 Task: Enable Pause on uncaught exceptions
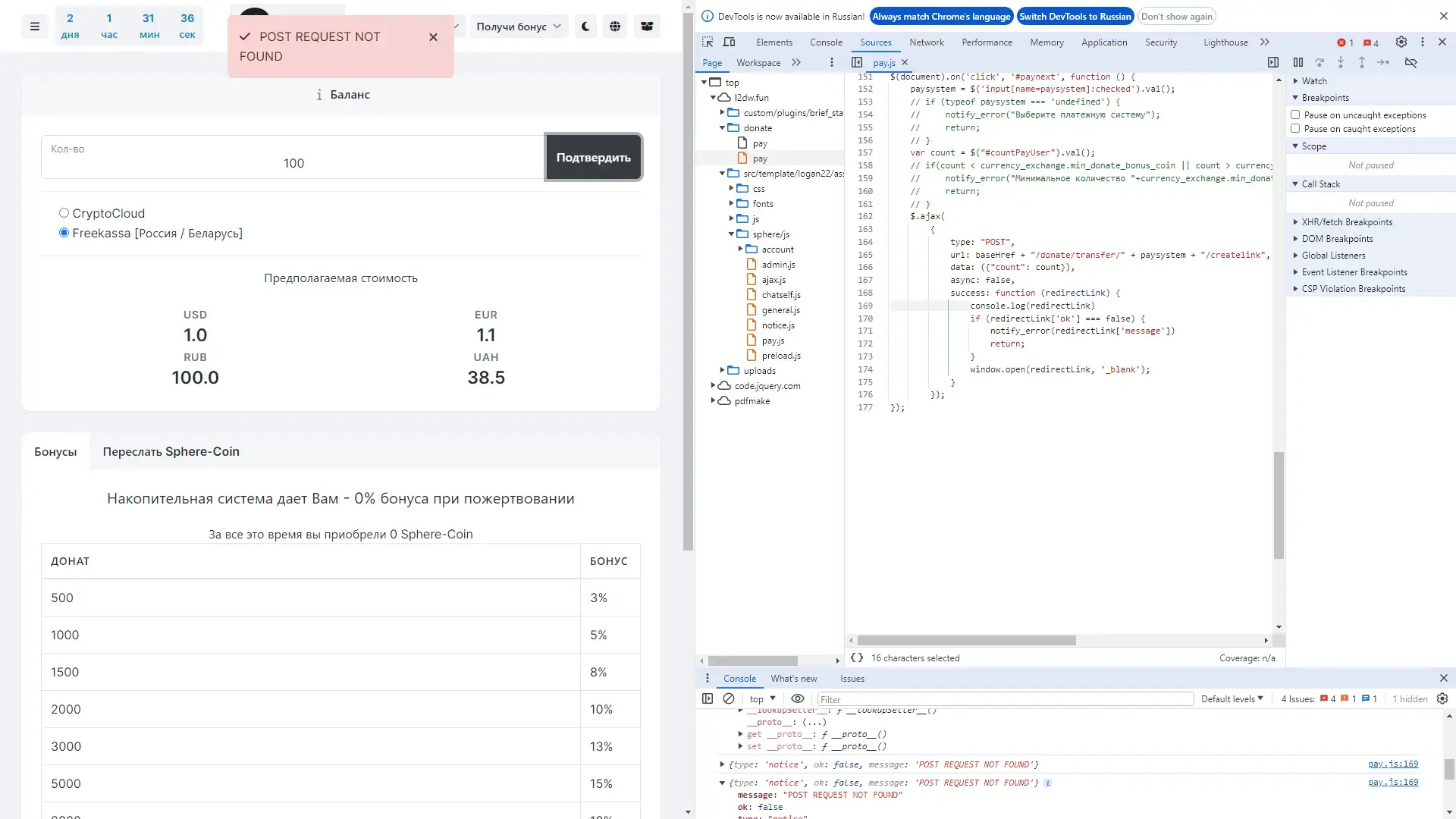pos(1295,115)
